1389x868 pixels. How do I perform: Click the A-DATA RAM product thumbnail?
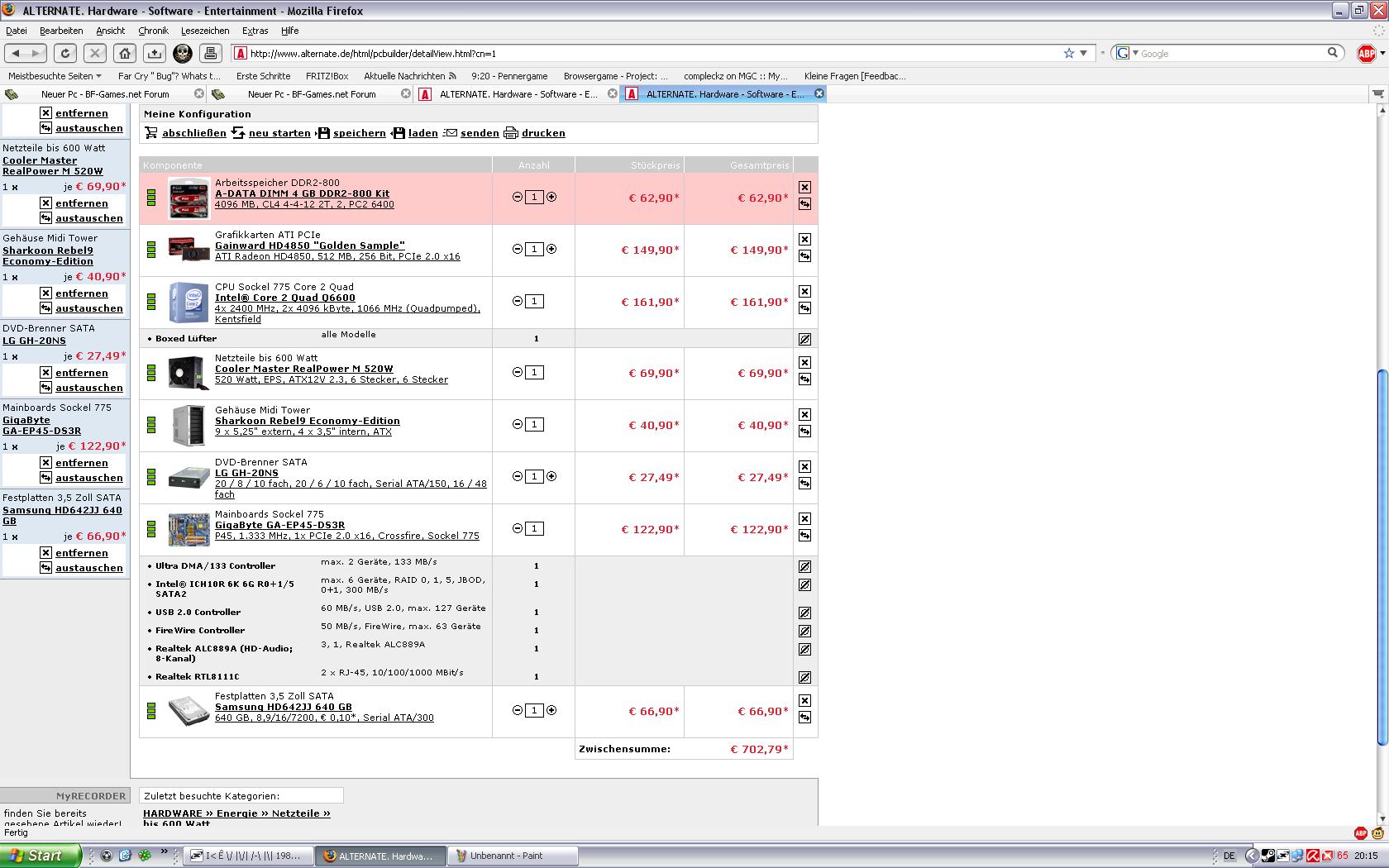tap(189, 198)
